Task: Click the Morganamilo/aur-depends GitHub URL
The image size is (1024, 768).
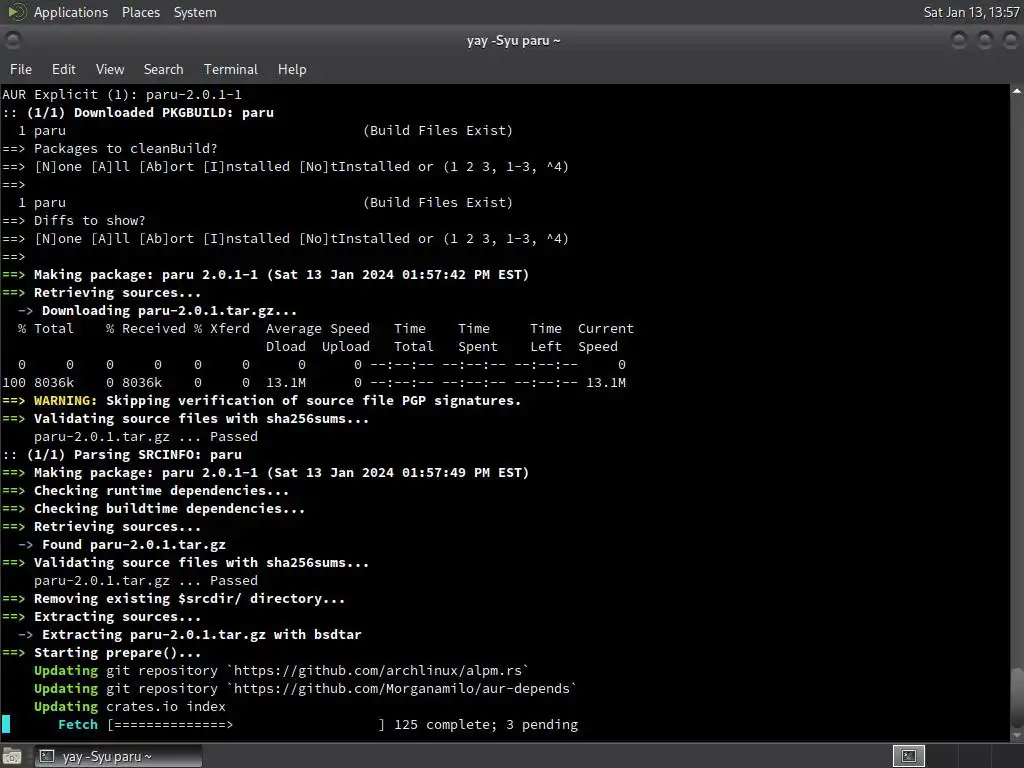Action: click(x=402, y=688)
